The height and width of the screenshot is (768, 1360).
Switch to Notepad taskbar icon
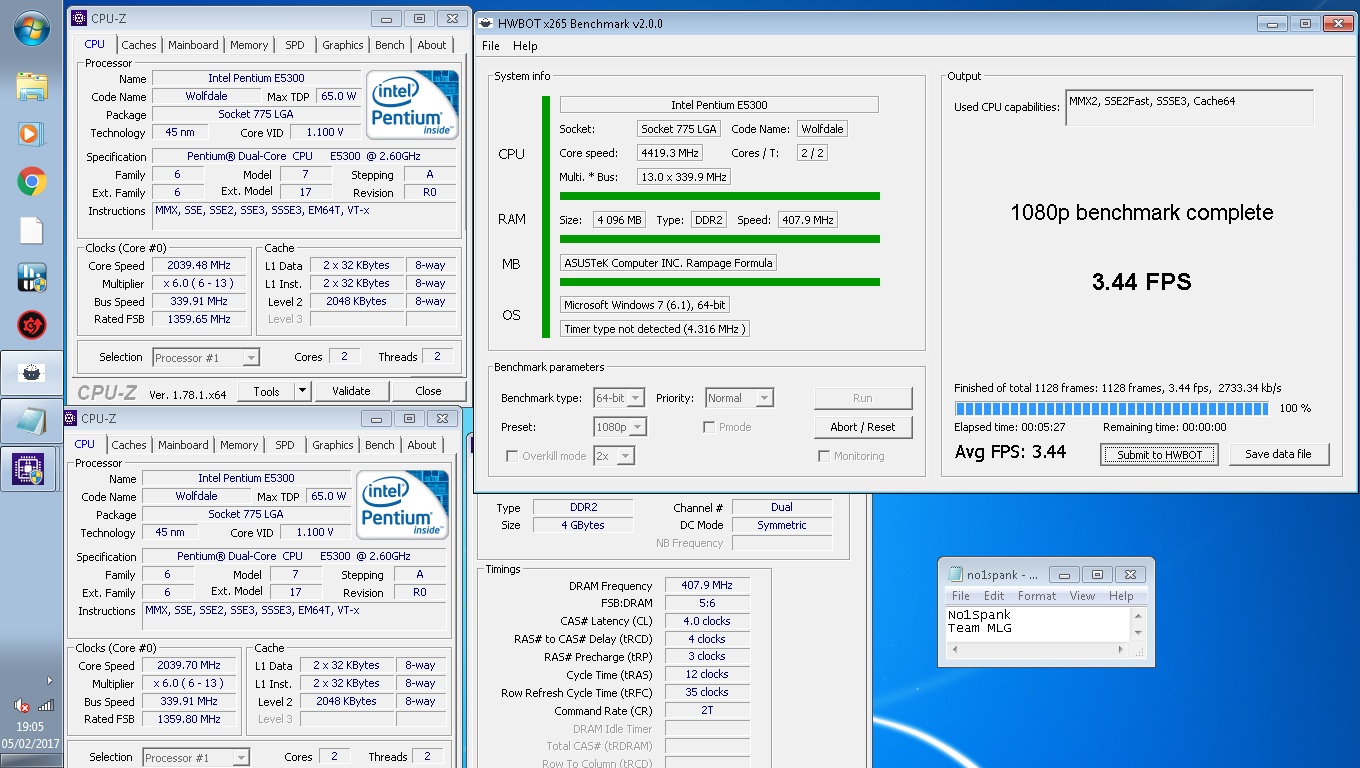pos(32,421)
